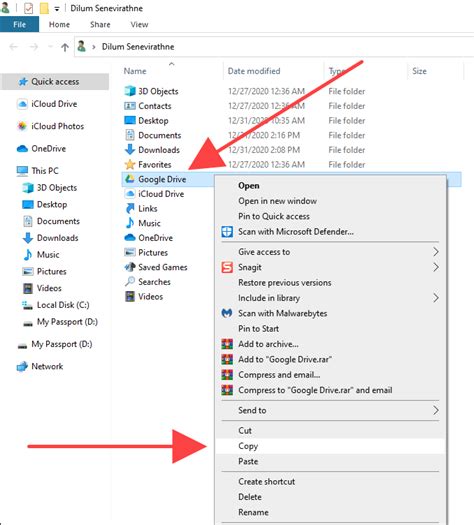Expand the Snagit submenu arrow
Viewport: 474px width, 525px height.
pos(436,267)
